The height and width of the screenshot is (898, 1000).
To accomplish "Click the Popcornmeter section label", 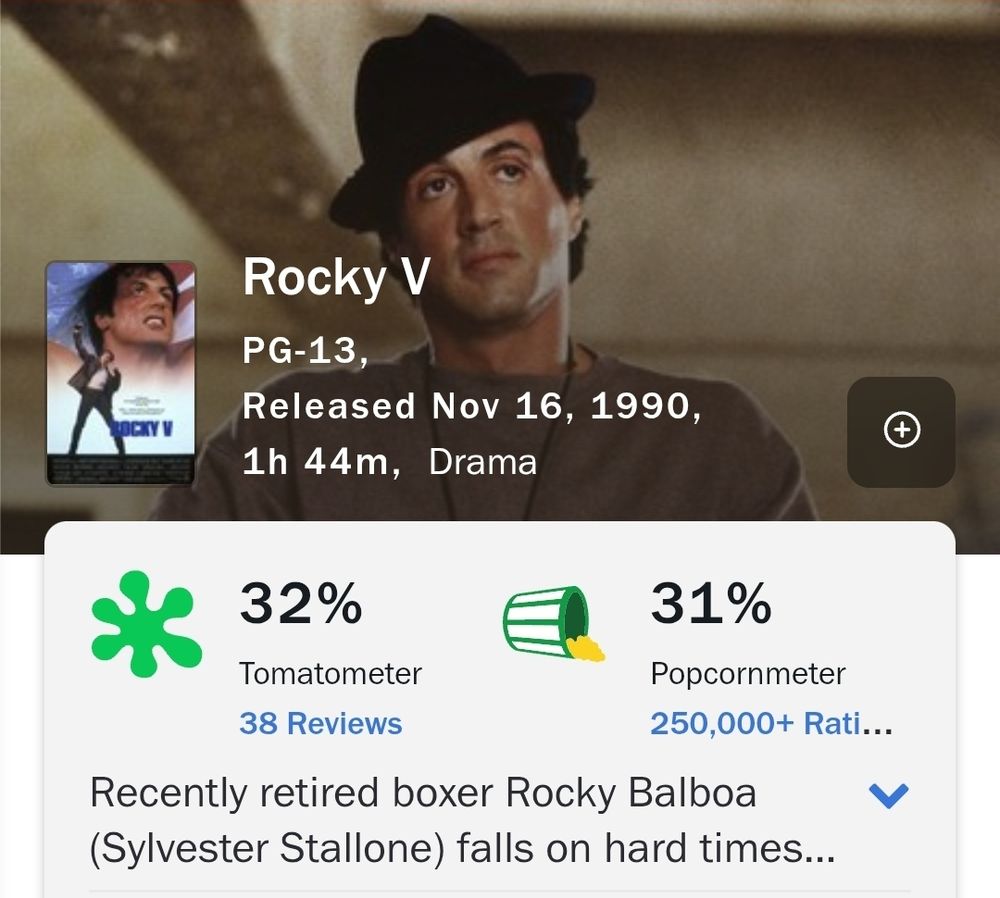I will [x=749, y=673].
